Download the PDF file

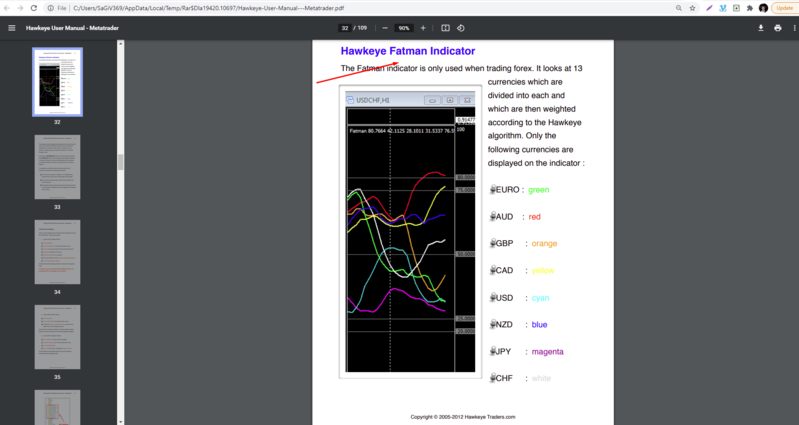click(761, 28)
